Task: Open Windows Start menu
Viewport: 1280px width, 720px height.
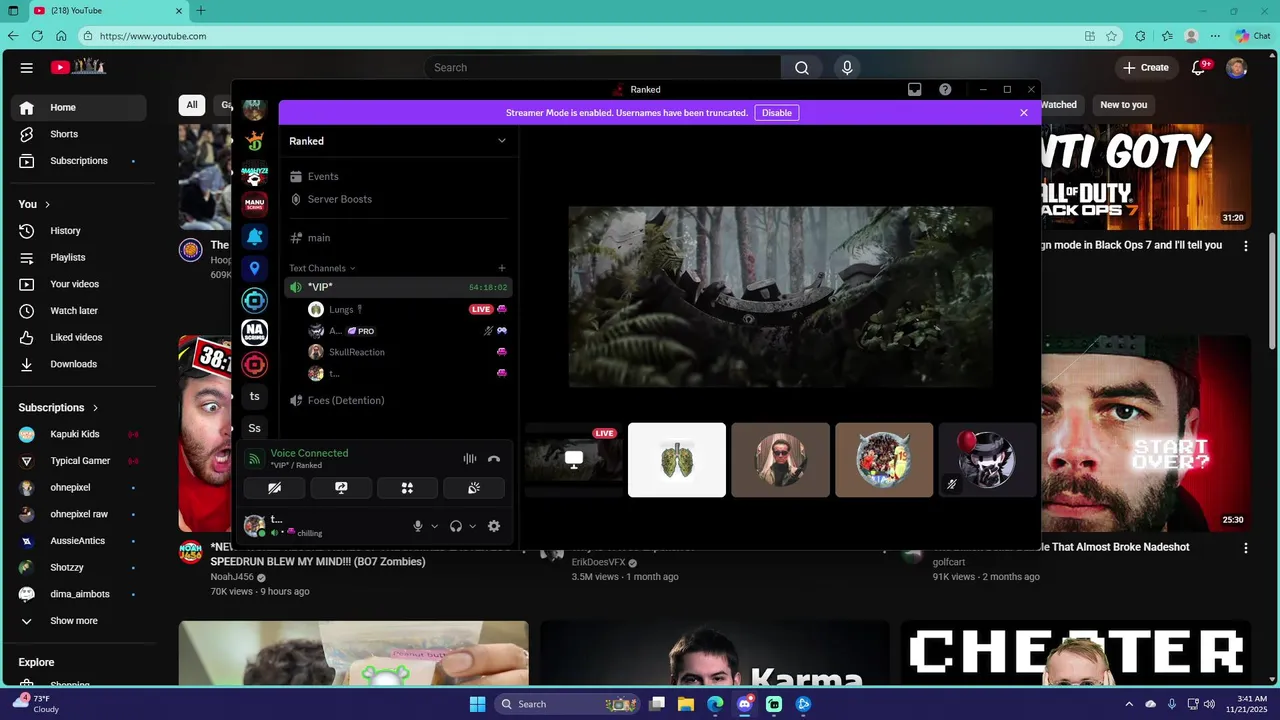Action: tap(477, 704)
